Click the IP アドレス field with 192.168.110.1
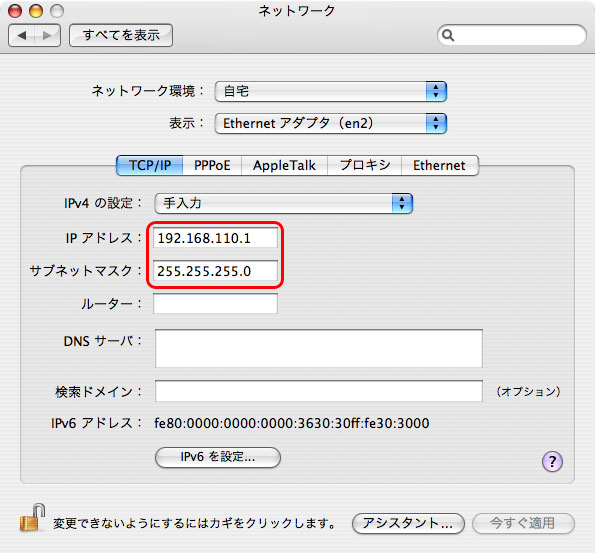This screenshot has height=553, width=595. coord(215,238)
